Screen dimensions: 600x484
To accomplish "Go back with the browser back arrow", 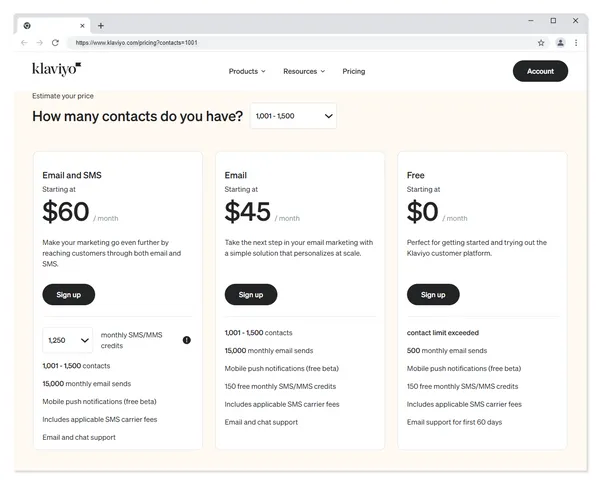I will pos(24,43).
